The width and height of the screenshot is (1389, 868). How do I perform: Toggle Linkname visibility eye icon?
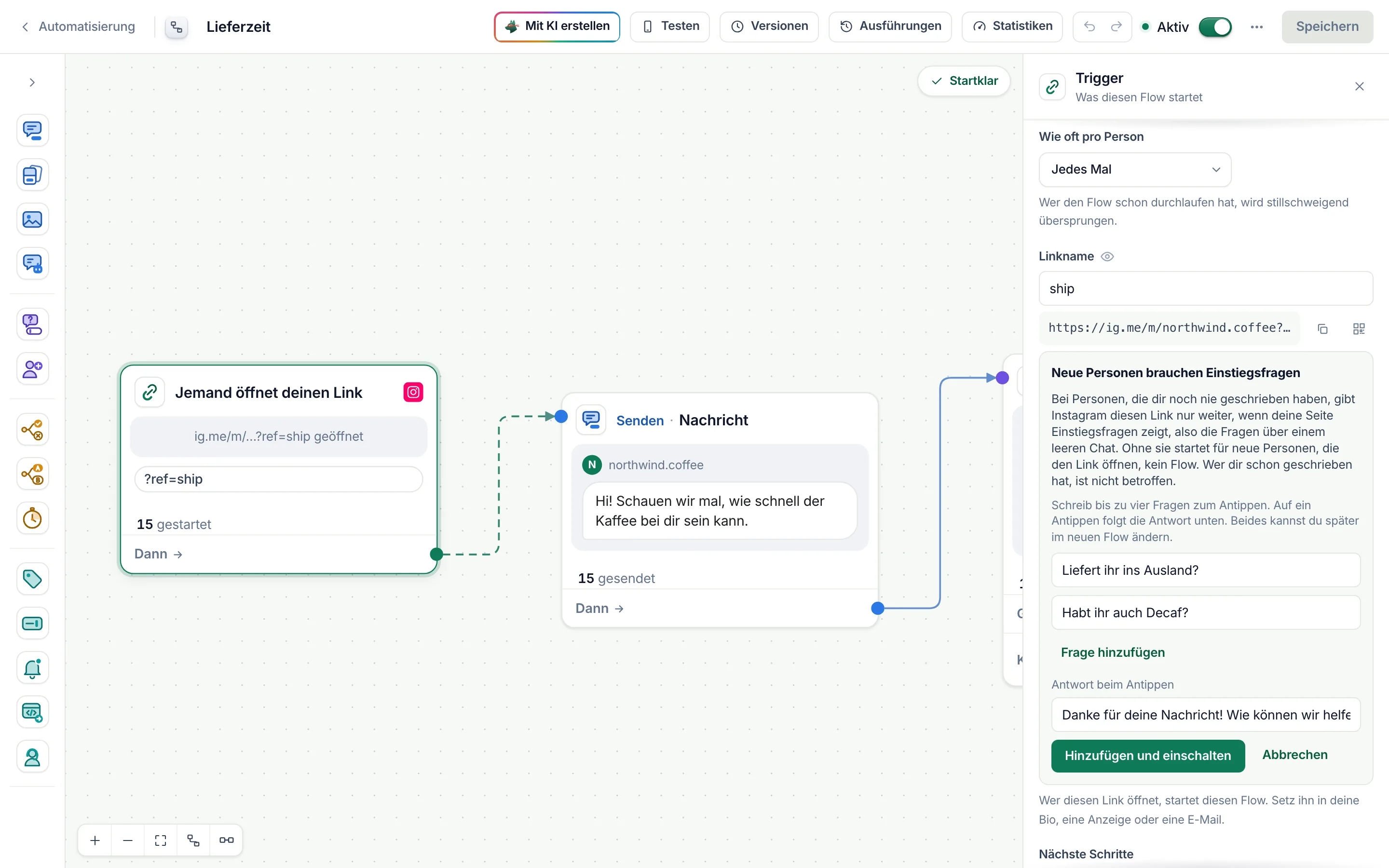(1107, 257)
